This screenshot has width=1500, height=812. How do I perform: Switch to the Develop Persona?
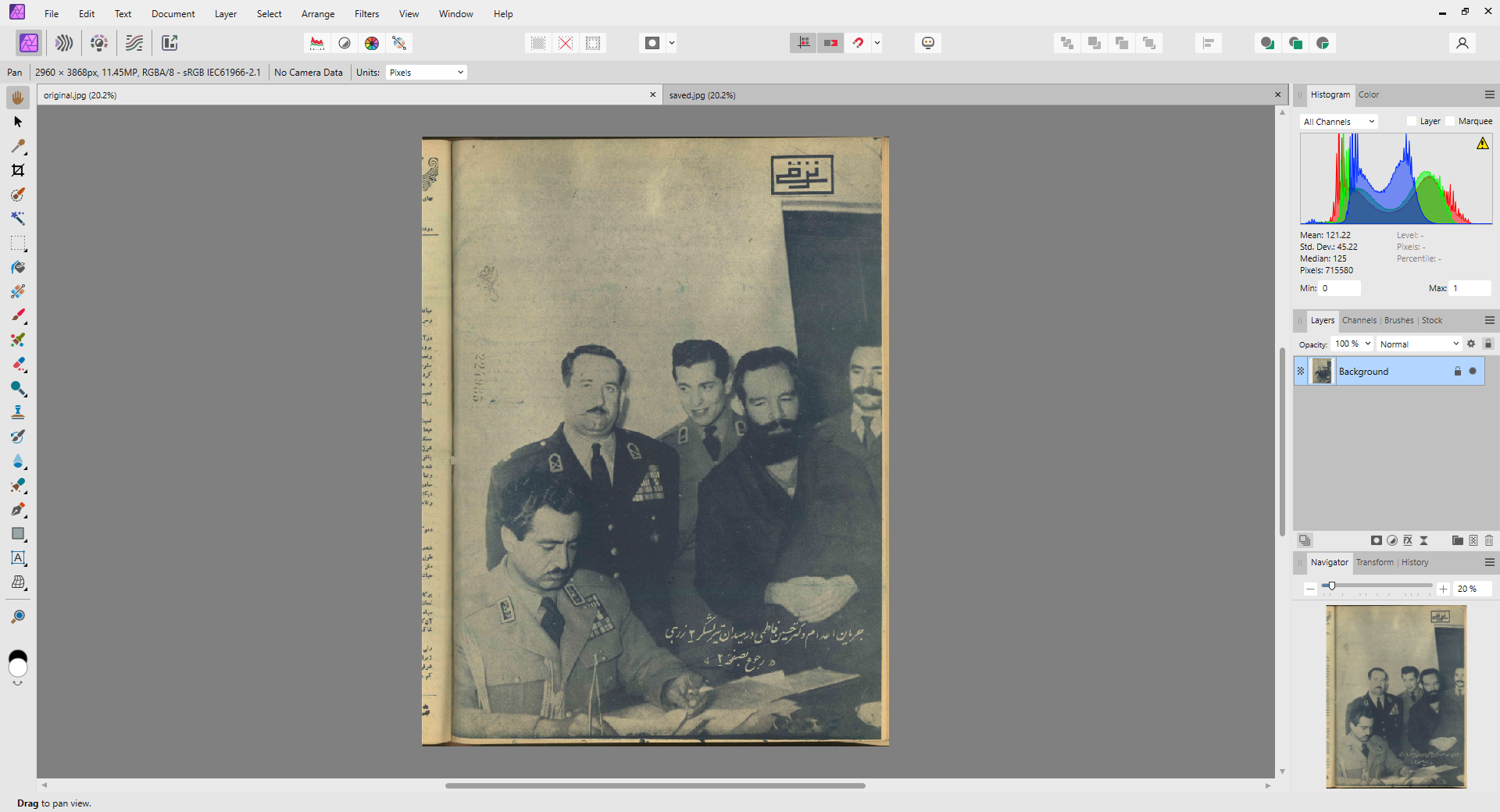coord(99,43)
